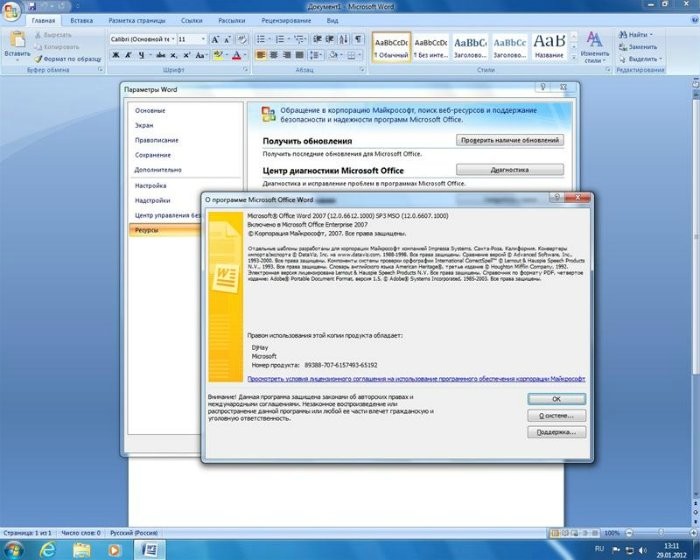Viewport: 700px width, 560px height.
Task: Apply red font color
Action: pyautogui.click(x=237, y=55)
